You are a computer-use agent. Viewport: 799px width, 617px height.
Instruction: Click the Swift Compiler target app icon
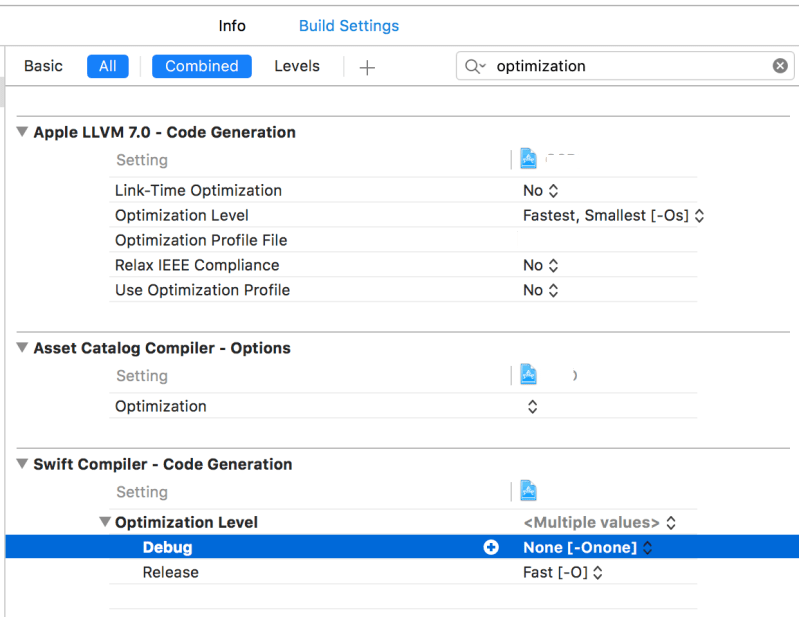(x=529, y=491)
